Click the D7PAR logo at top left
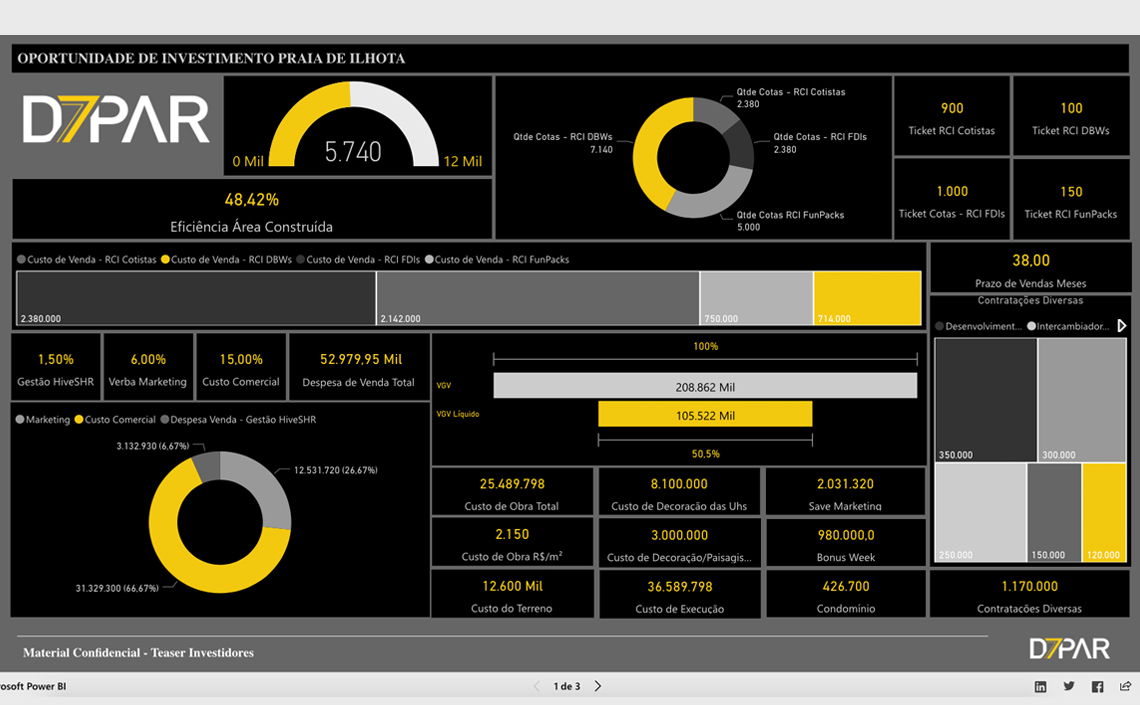The height and width of the screenshot is (705, 1140). (x=116, y=121)
